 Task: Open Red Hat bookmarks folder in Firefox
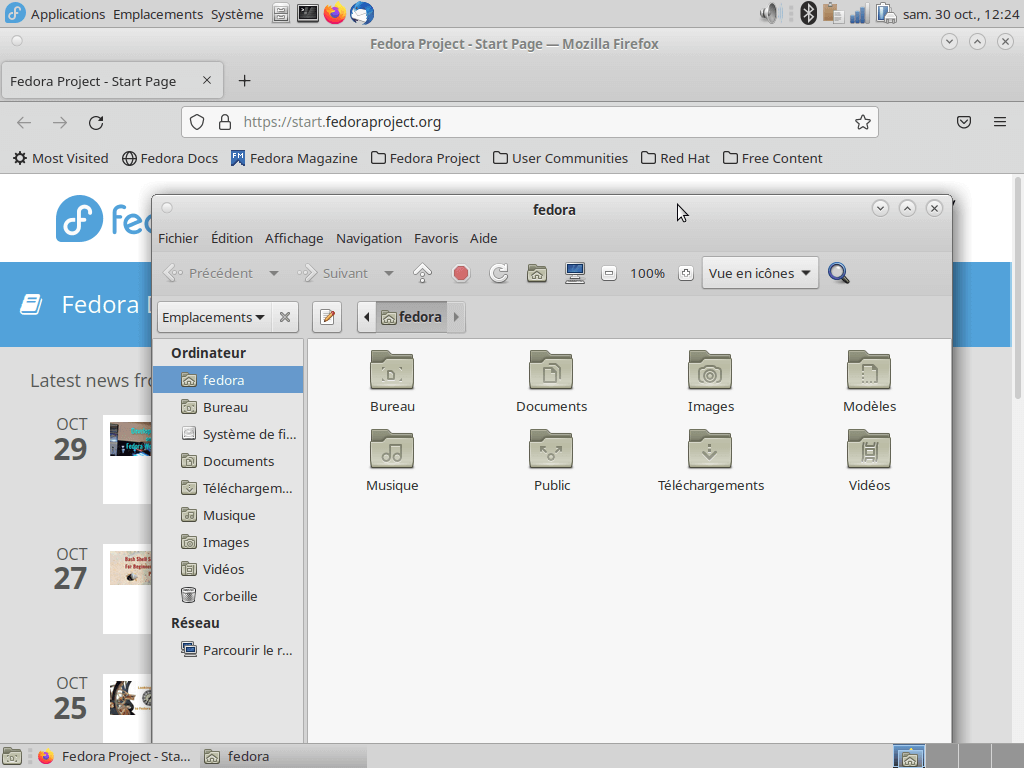coord(675,159)
